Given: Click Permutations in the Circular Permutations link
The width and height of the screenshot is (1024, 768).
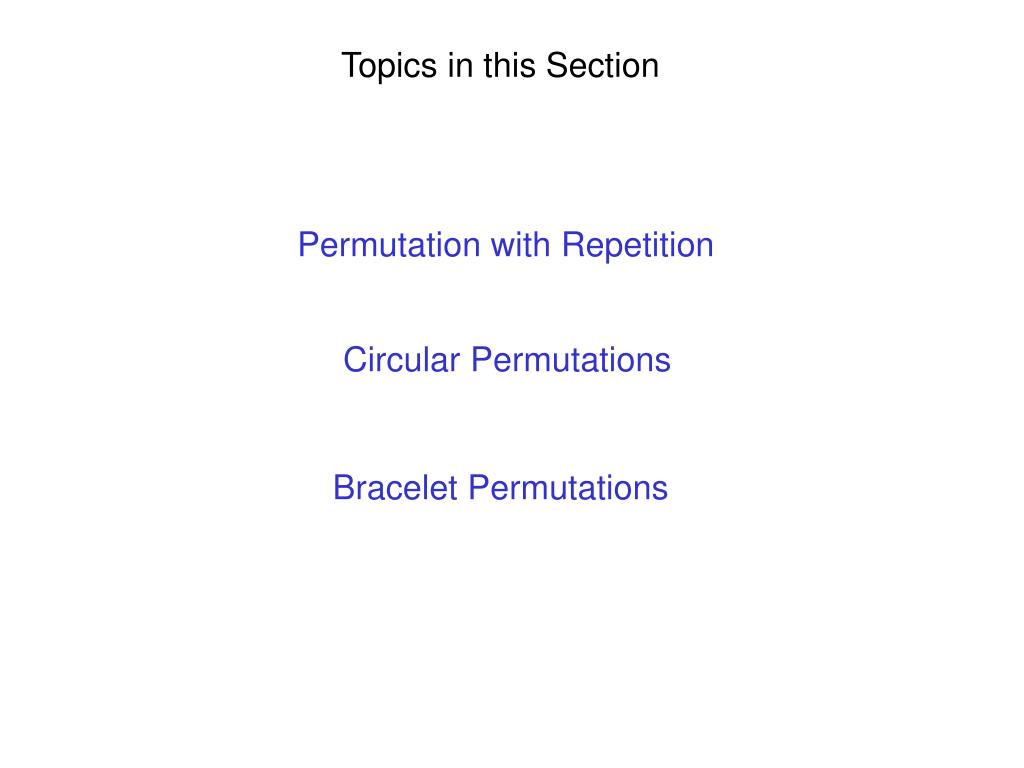Looking at the screenshot, I should (571, 360).
